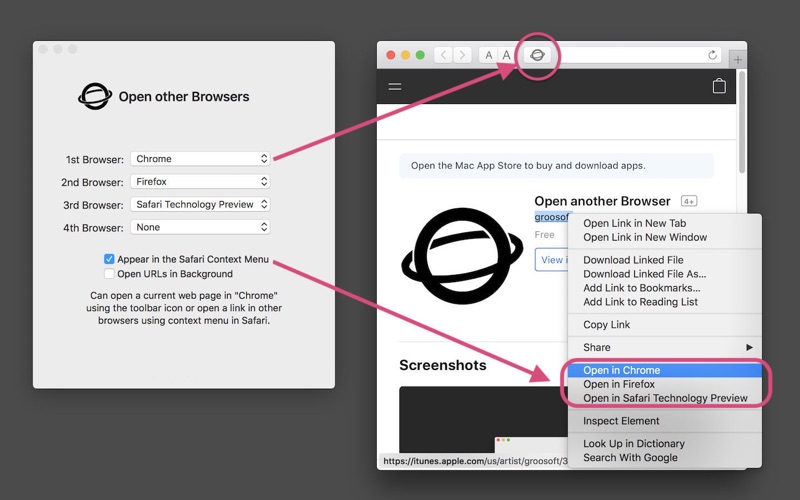The height and width of the screenshot is (500, 800).
Task: Close the Safari window with red button
Action: 391,55
